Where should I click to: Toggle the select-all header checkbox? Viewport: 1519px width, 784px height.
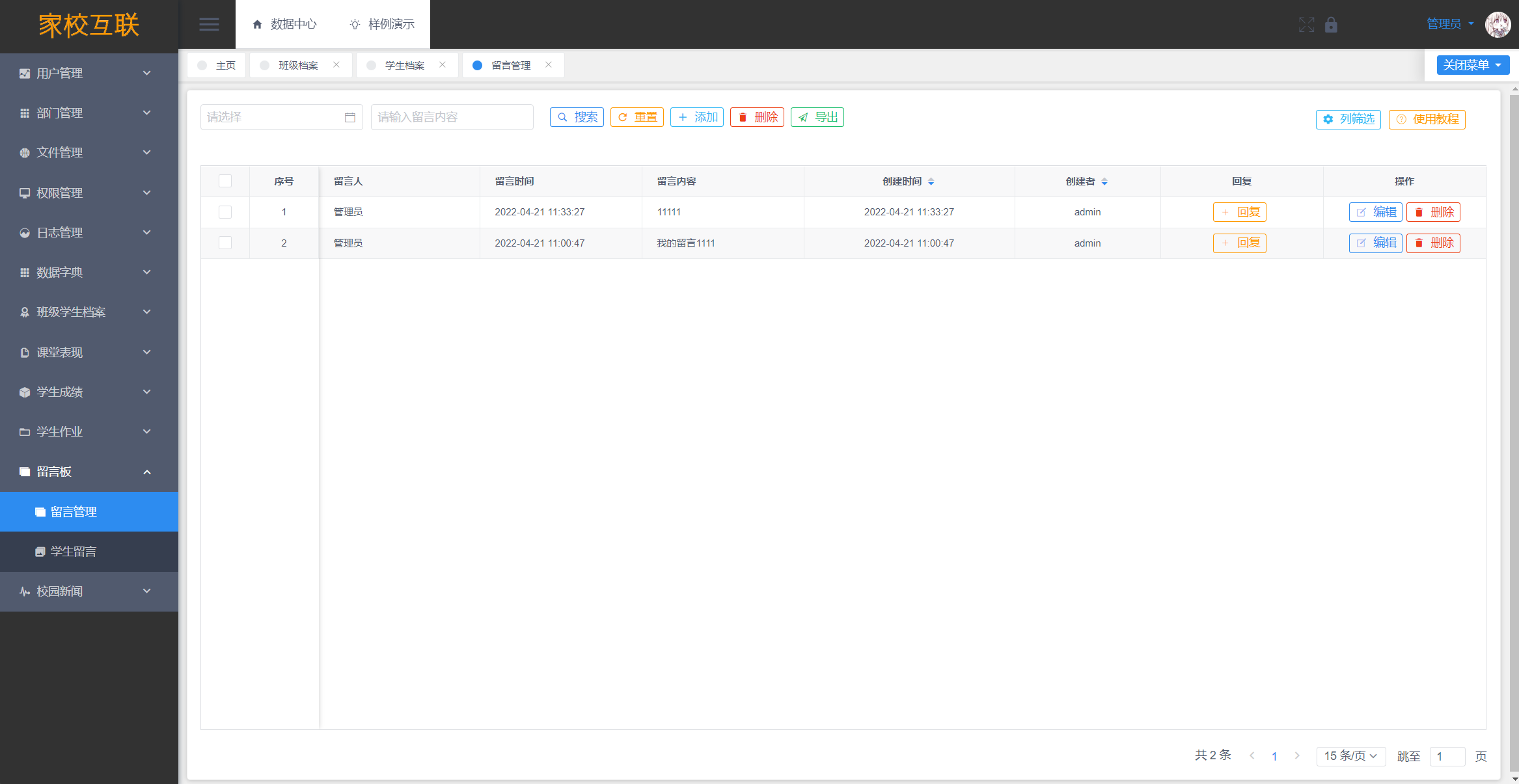click(x=225, y=181)
